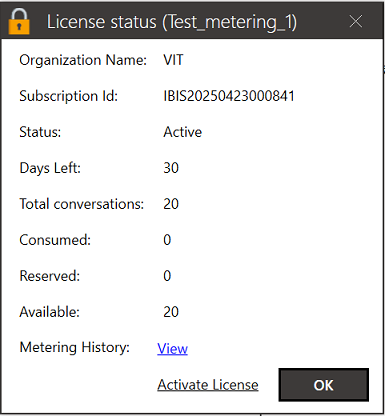Click the organization name value VIT
Image resolution: width=385 pixels, height=416 pixels.
coord(173,60)
